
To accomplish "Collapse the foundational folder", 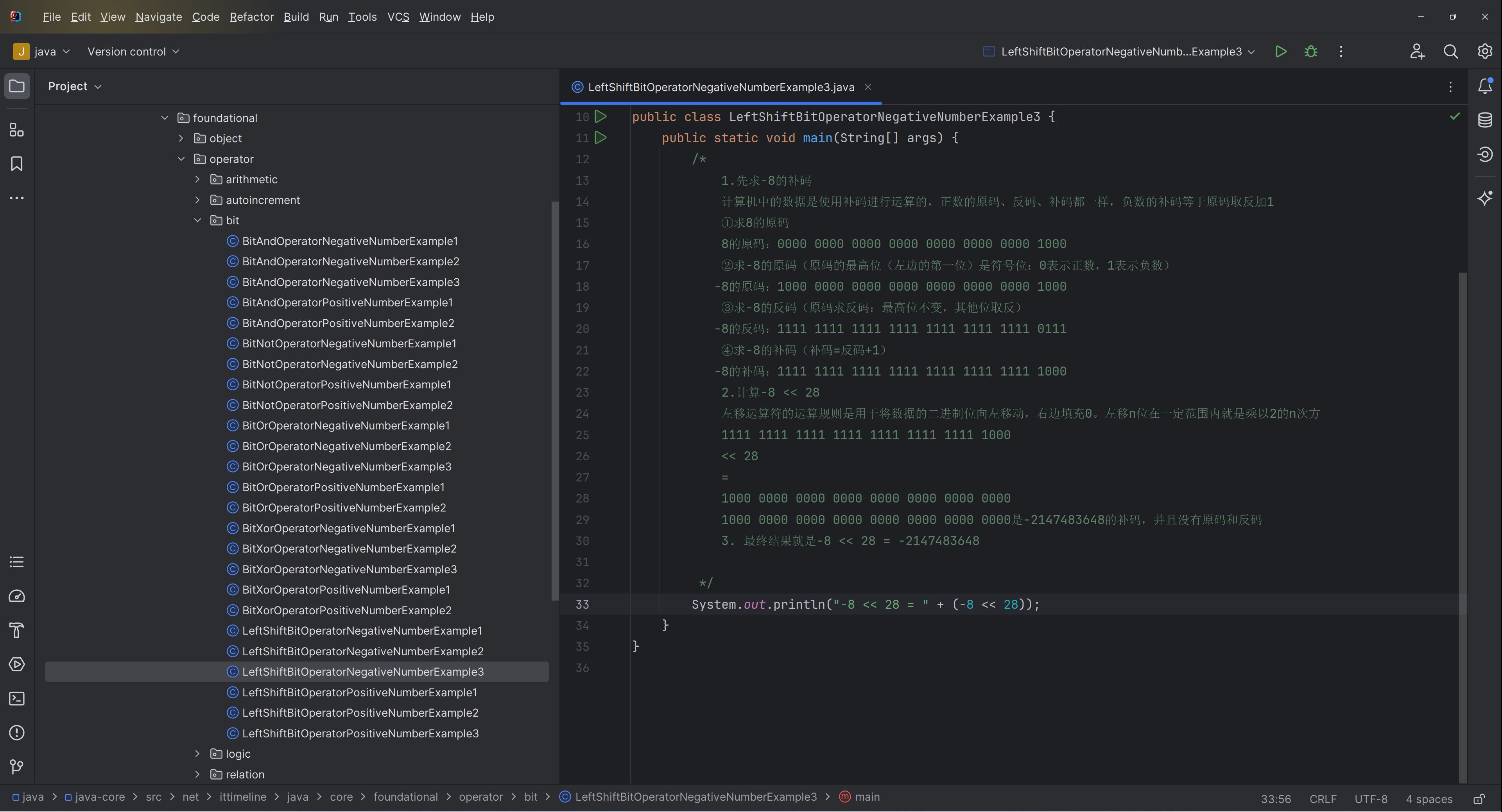I will pyautogui.click(x=165, y=118).
